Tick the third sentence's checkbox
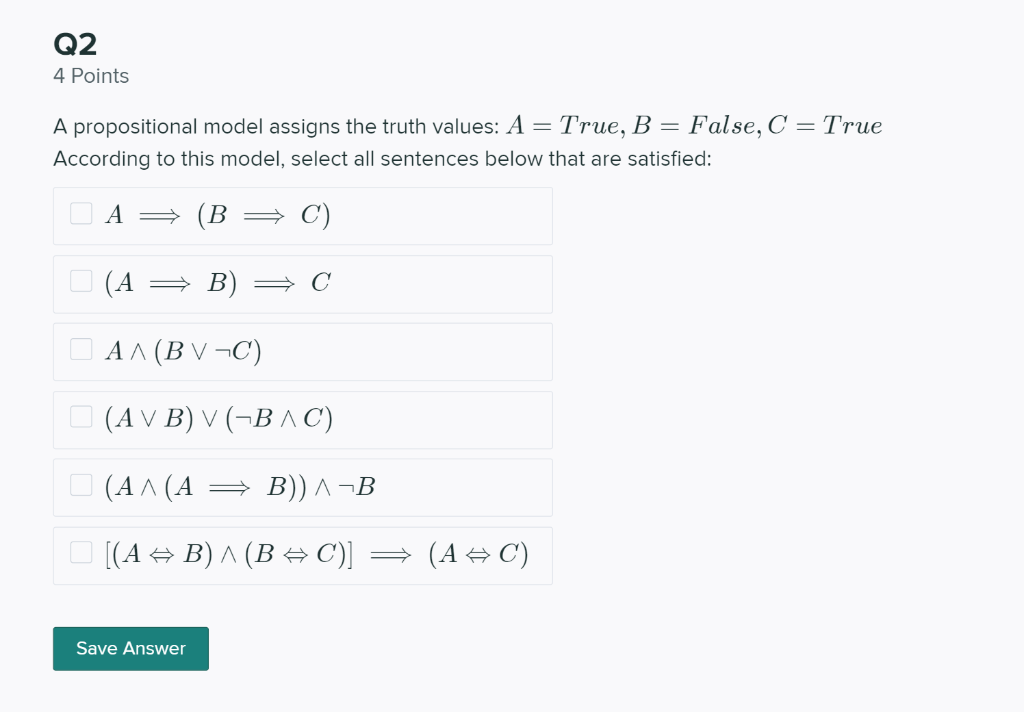 [80, 349]
